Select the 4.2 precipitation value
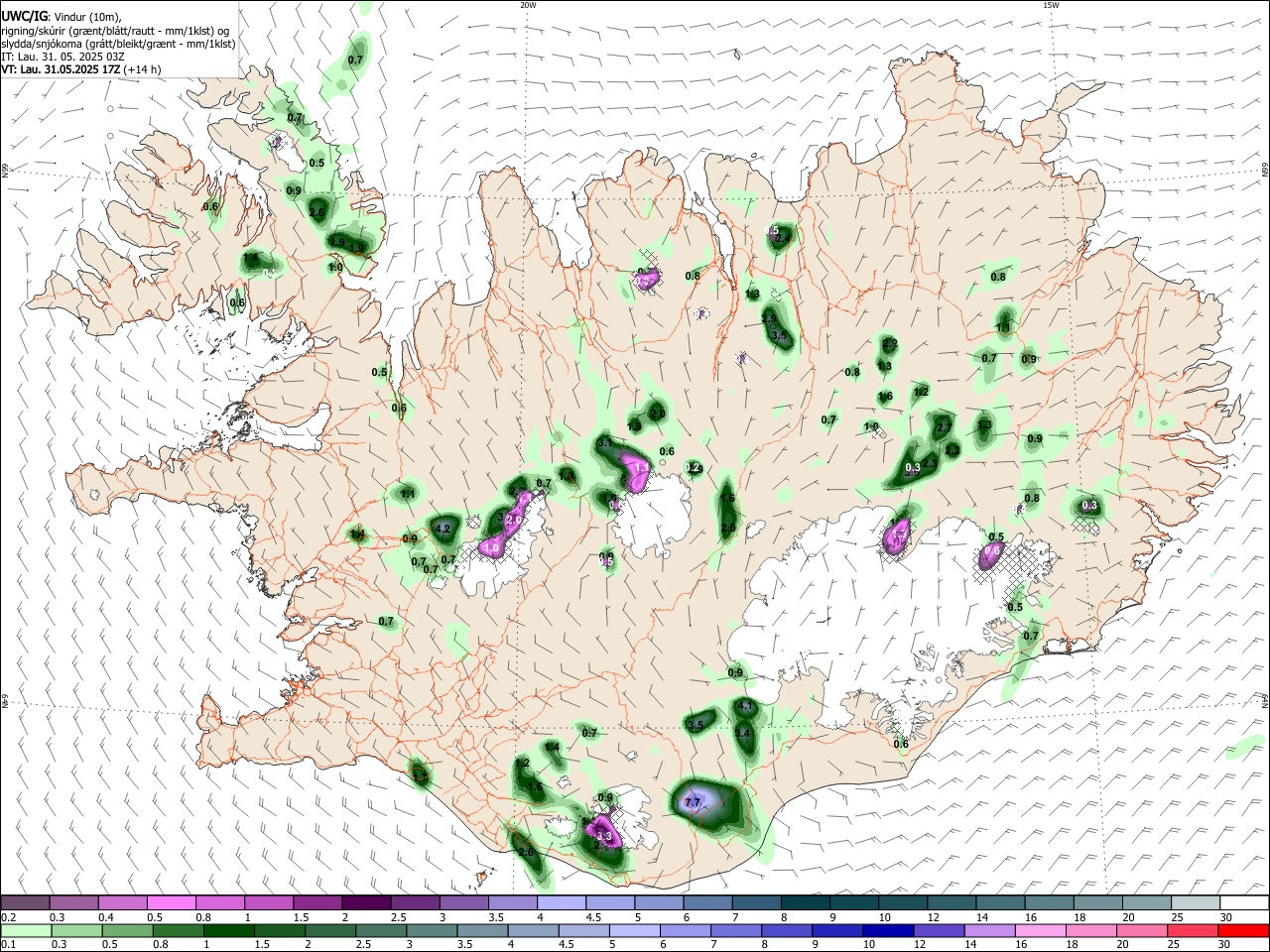1270x952 pixels. 444,530
